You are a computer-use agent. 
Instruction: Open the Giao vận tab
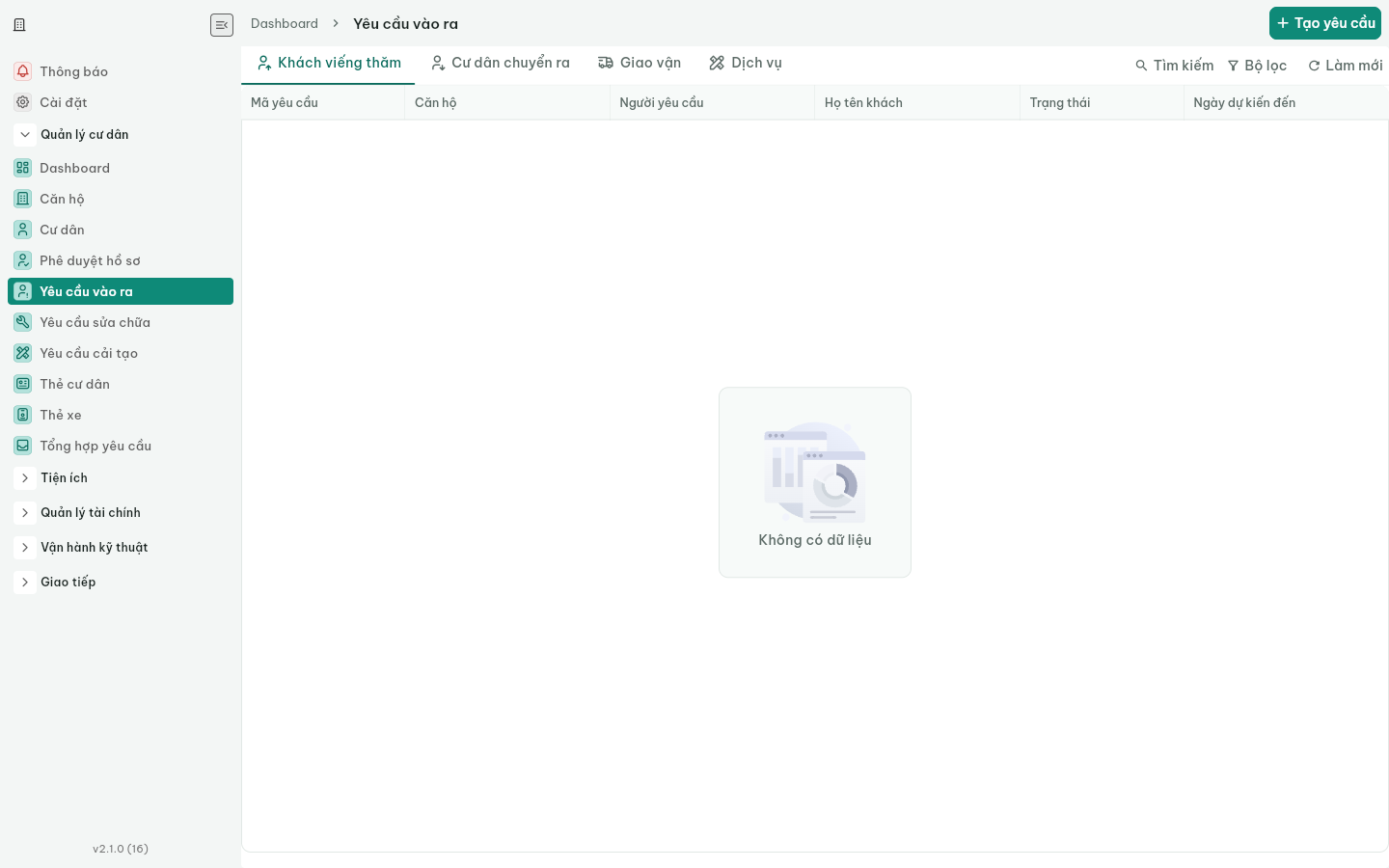(640, 64)
